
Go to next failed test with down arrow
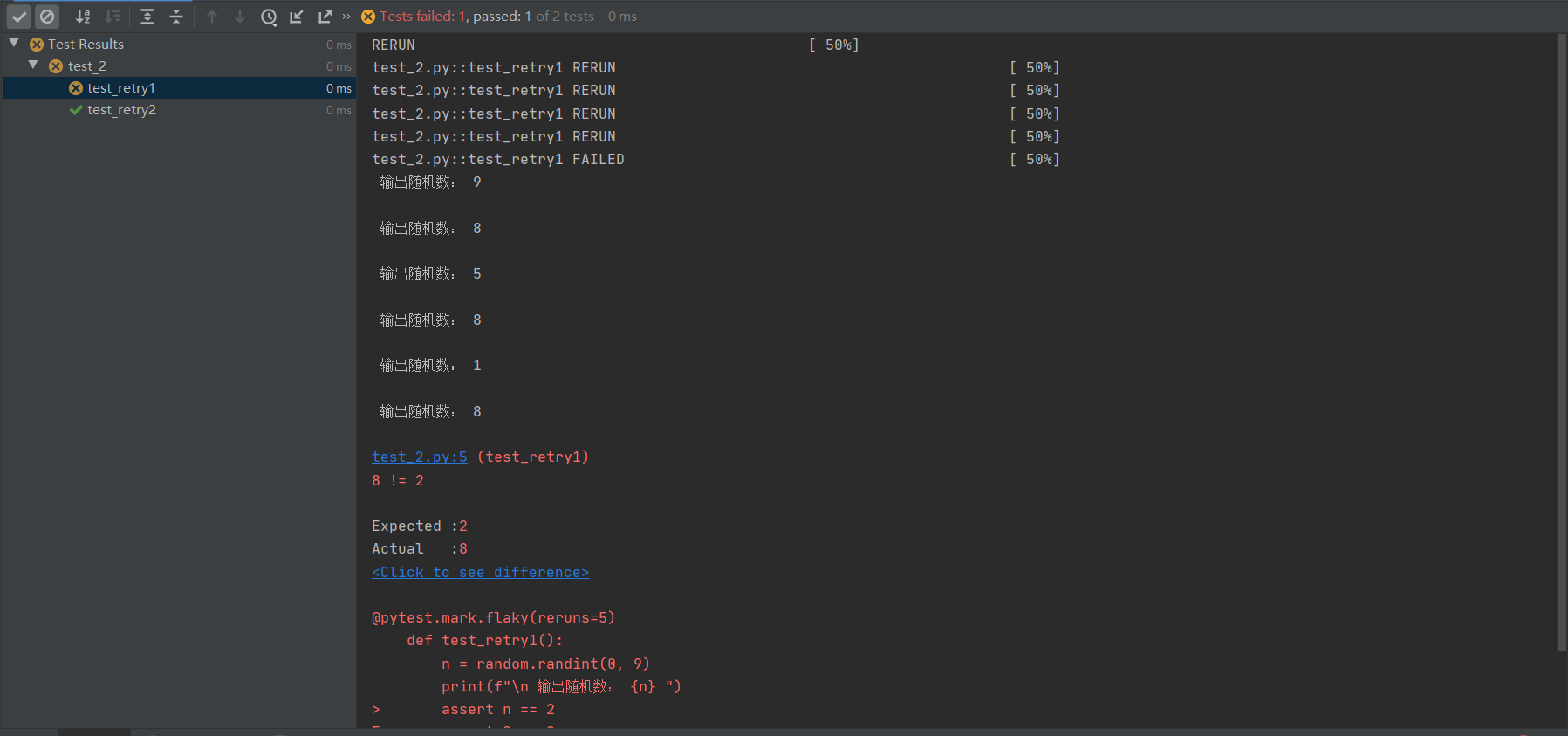(240, 17)
